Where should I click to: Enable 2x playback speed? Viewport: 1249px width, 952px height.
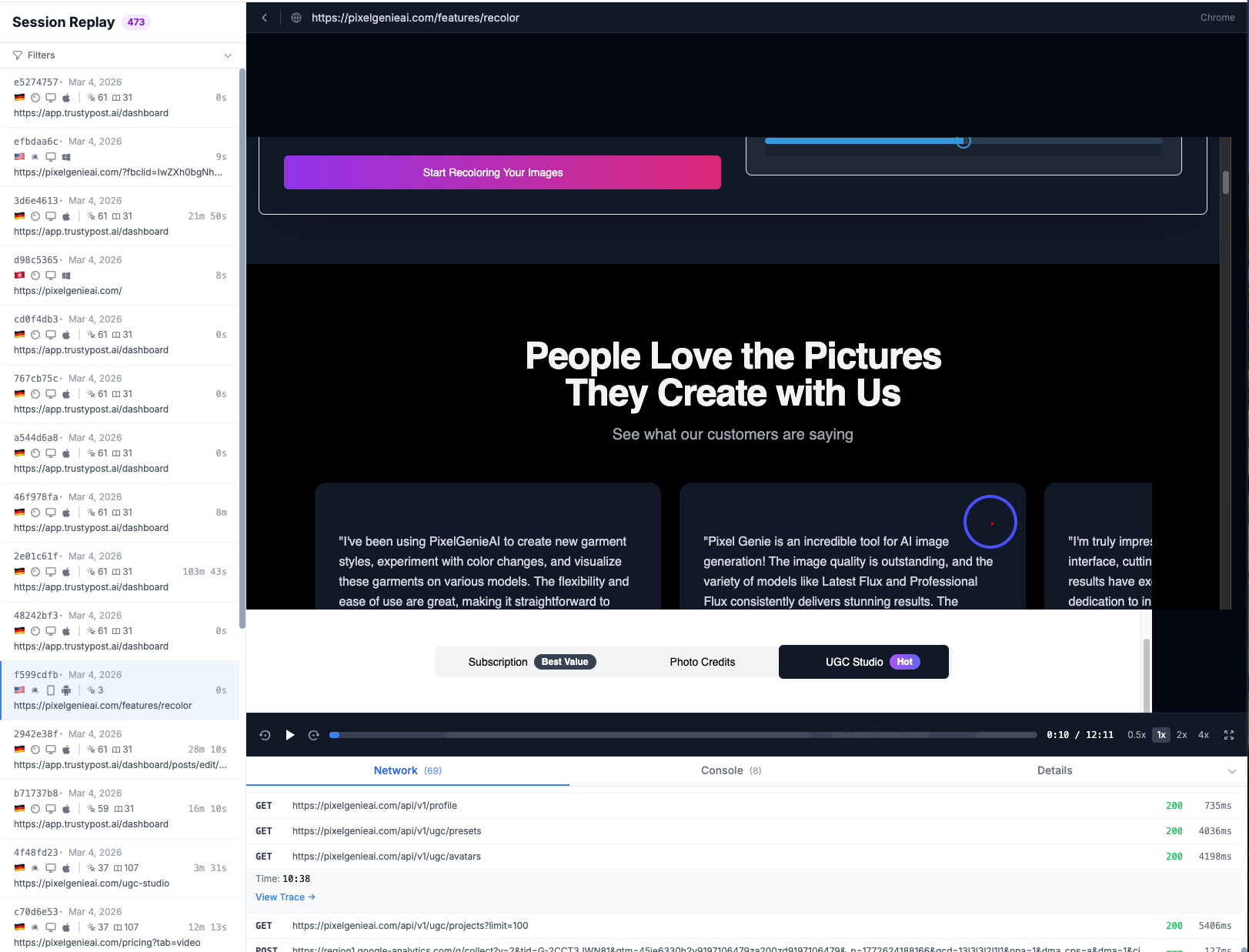(1182, 735)
